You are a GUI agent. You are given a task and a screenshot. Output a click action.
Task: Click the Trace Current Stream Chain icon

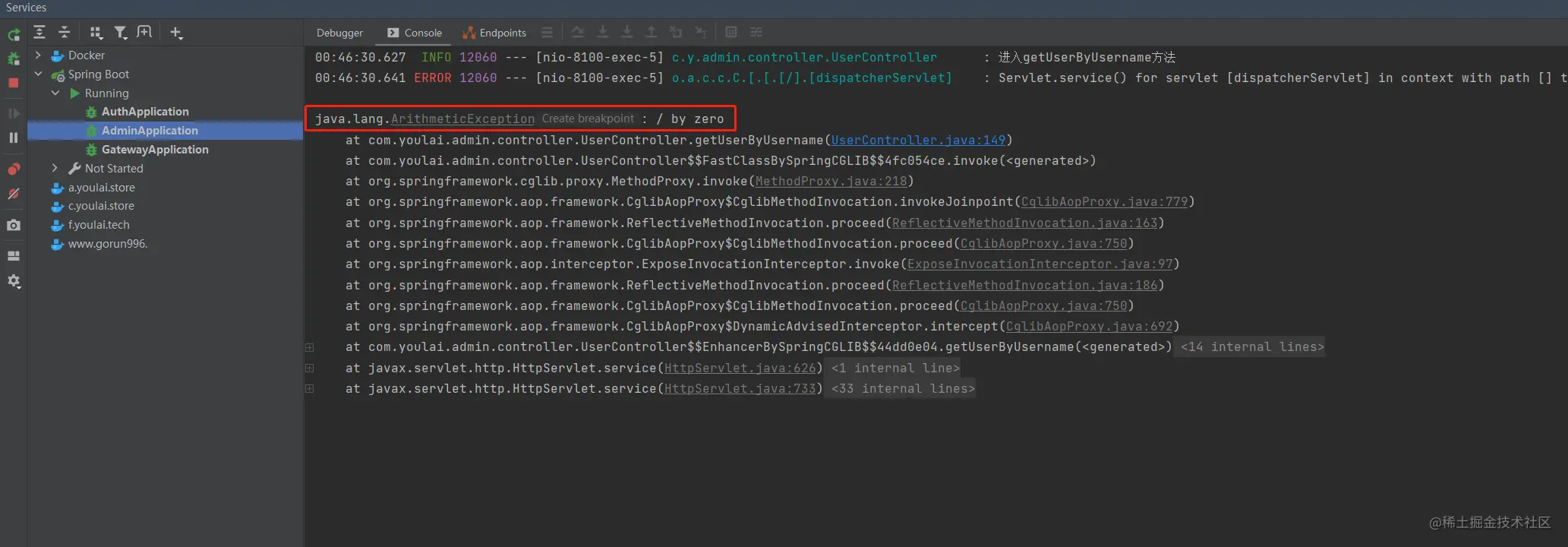pos(756,32)
